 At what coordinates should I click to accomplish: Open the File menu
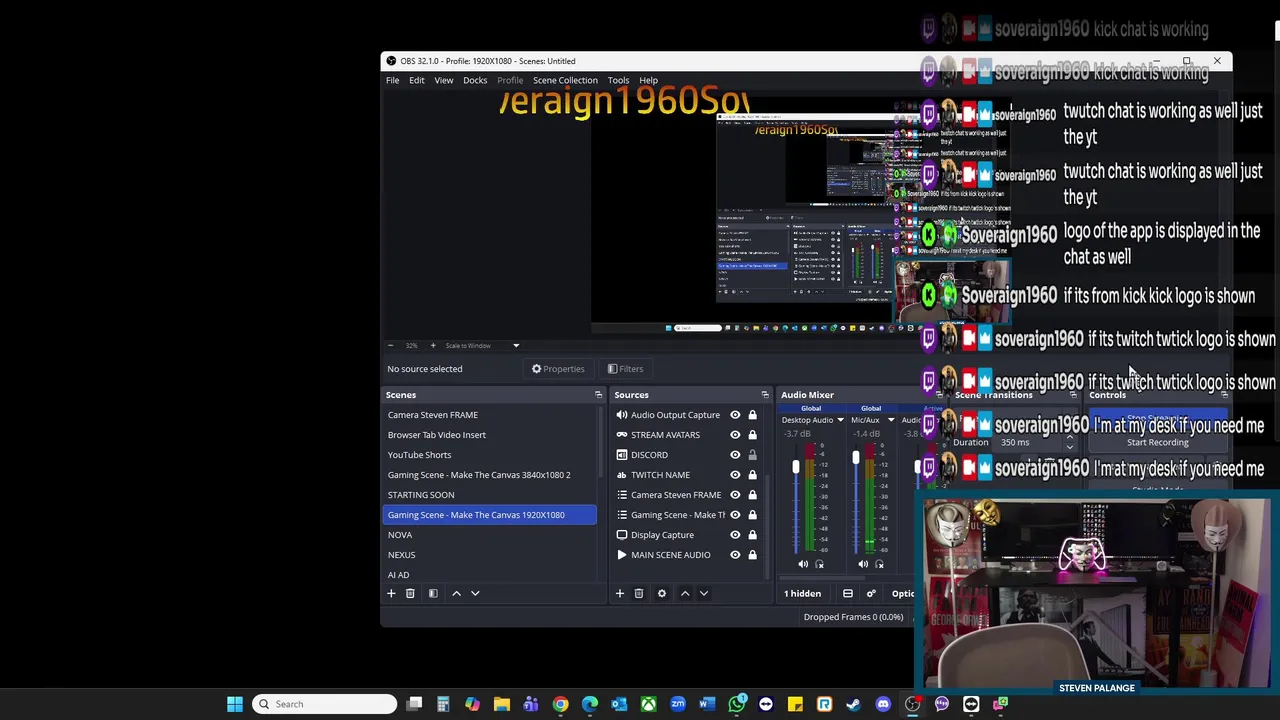click(x=393, y=81)
